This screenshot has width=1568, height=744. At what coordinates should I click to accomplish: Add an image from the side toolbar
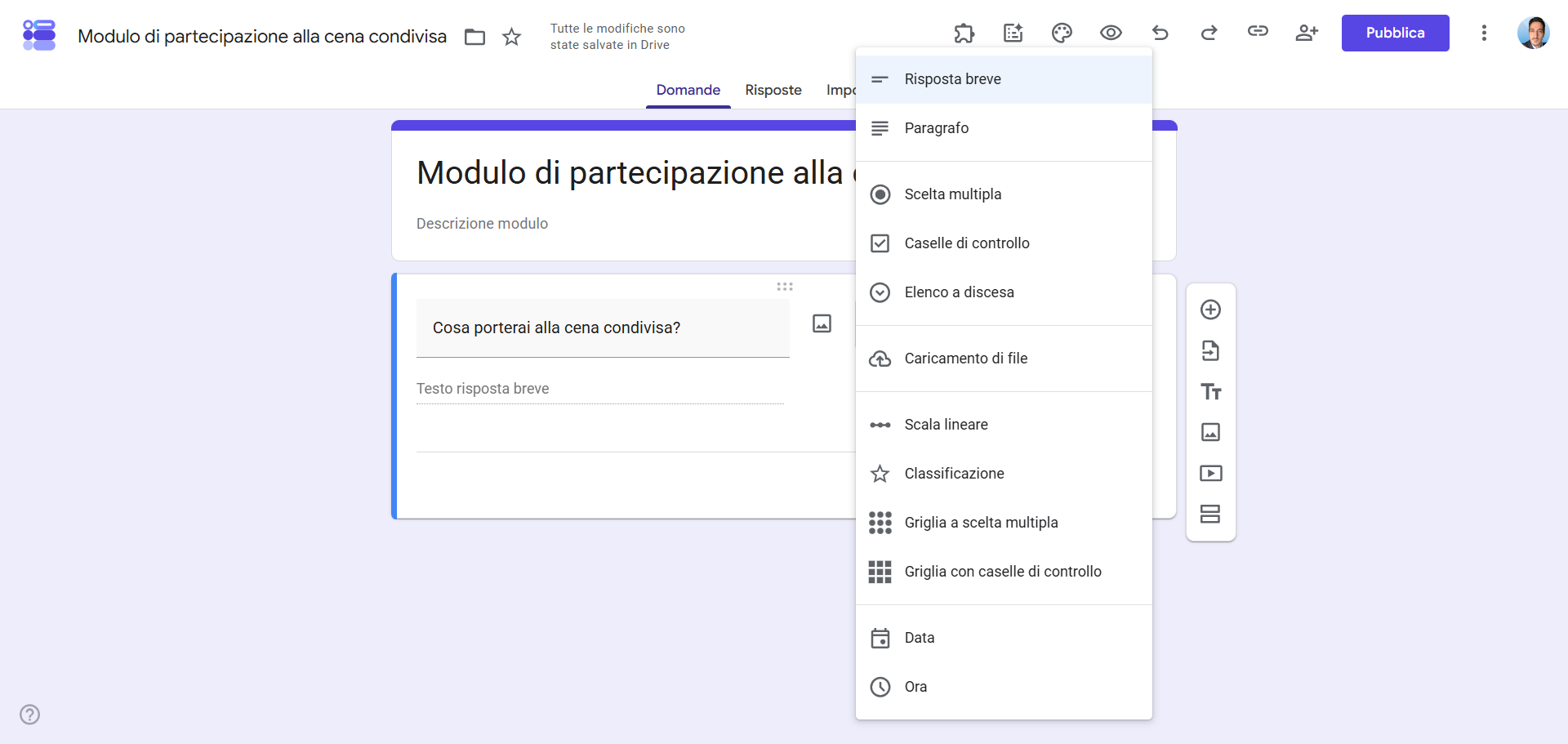coord(1210,432)
